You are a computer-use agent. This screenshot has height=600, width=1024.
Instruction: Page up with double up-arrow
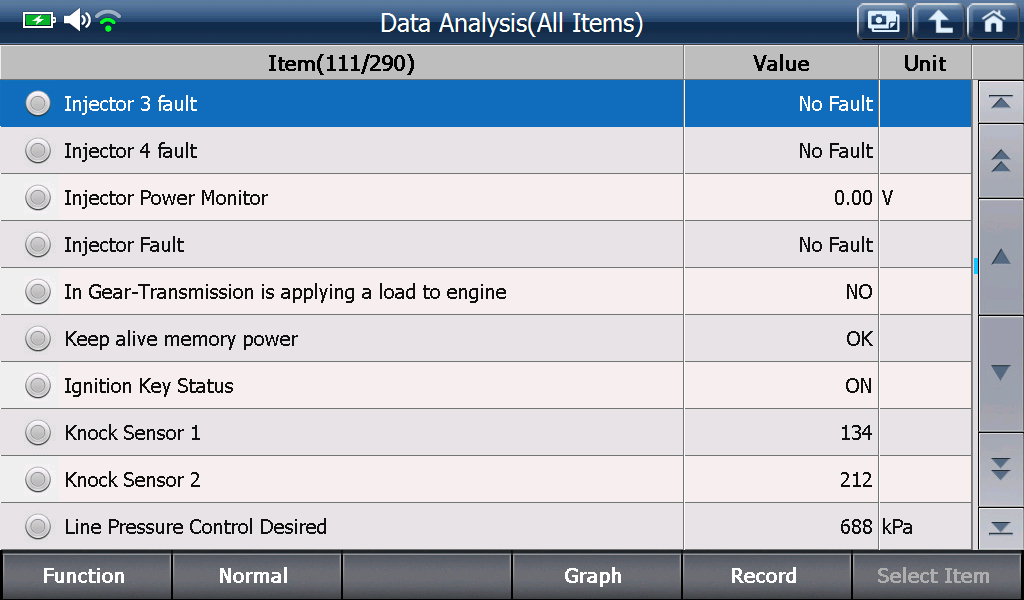coord(1000,161)
